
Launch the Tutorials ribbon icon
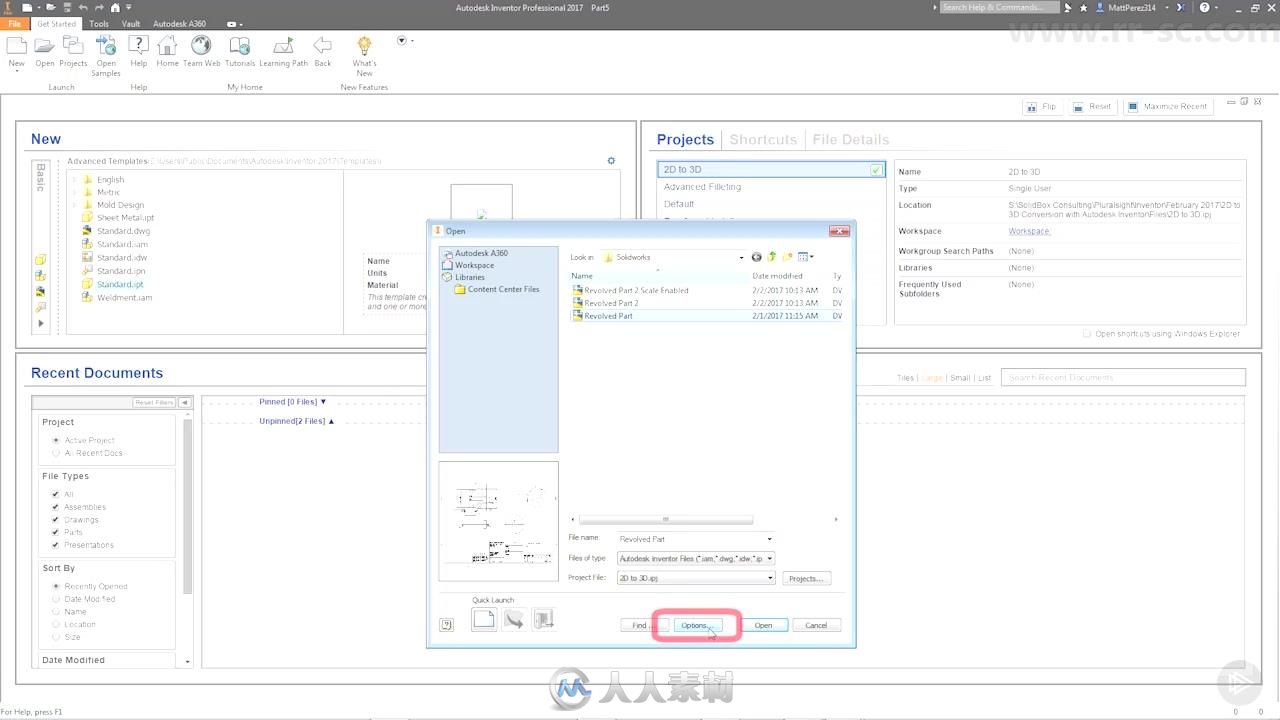[240, 46]
